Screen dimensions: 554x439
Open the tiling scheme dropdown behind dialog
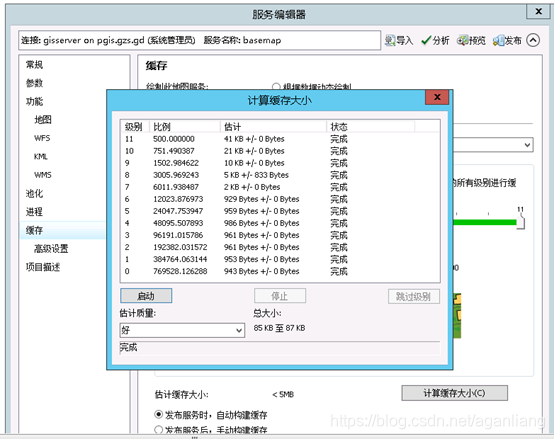tap(493, 145)
